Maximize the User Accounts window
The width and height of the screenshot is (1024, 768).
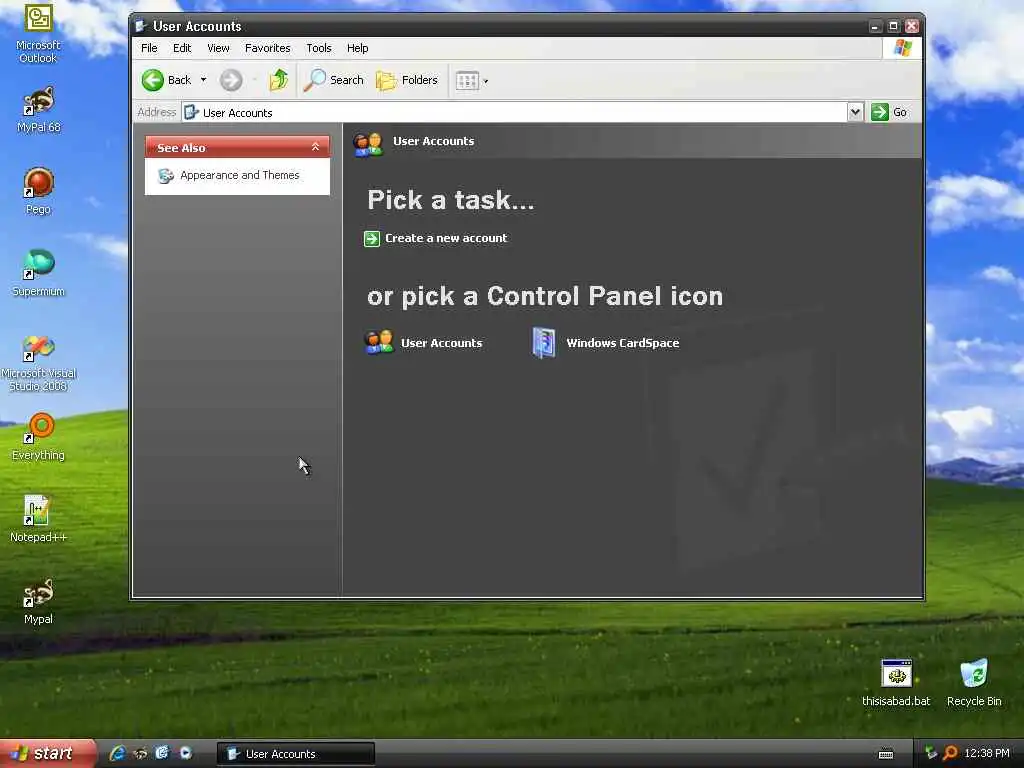[x=893, y=26]
